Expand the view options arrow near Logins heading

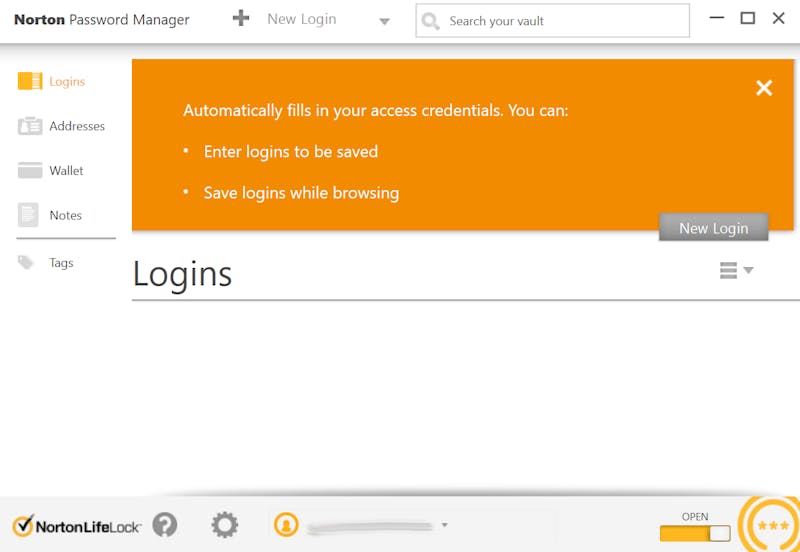pyautogui.click(x=748, y=270)
